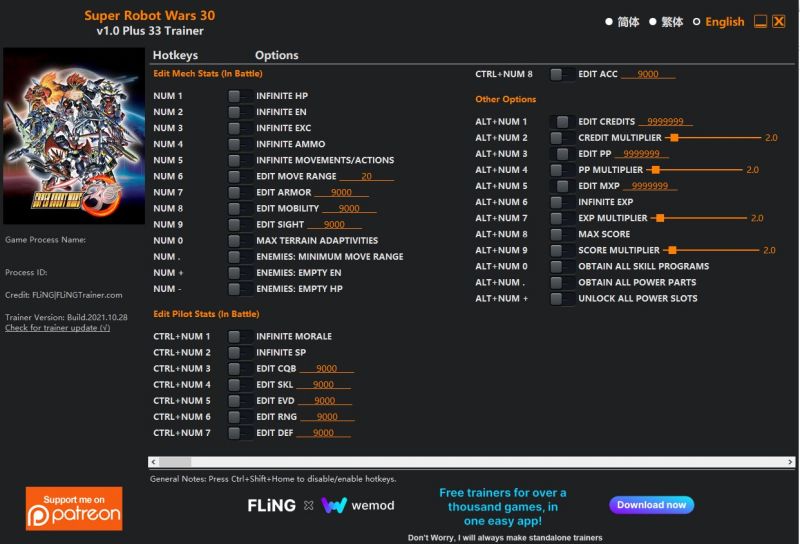
Task: Toggle Edit ACC switch
Action: [x=562, y=74]
